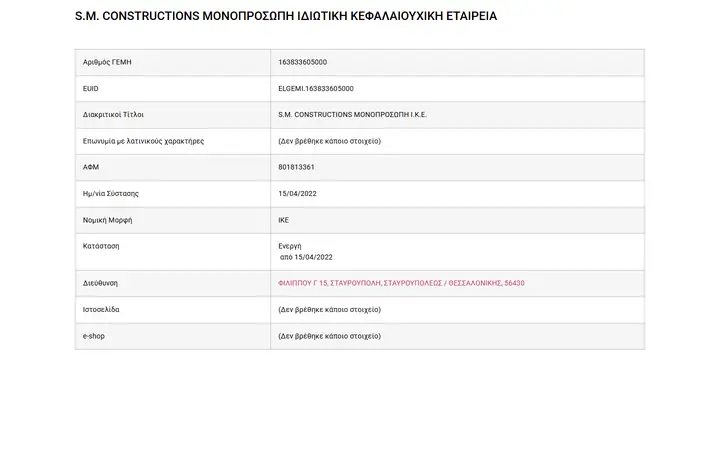Click the Αριθμός ΓΕΜΗ label cell
This screenshot has width=720, height=450.
pyautogui.click(x=173, y=62)
